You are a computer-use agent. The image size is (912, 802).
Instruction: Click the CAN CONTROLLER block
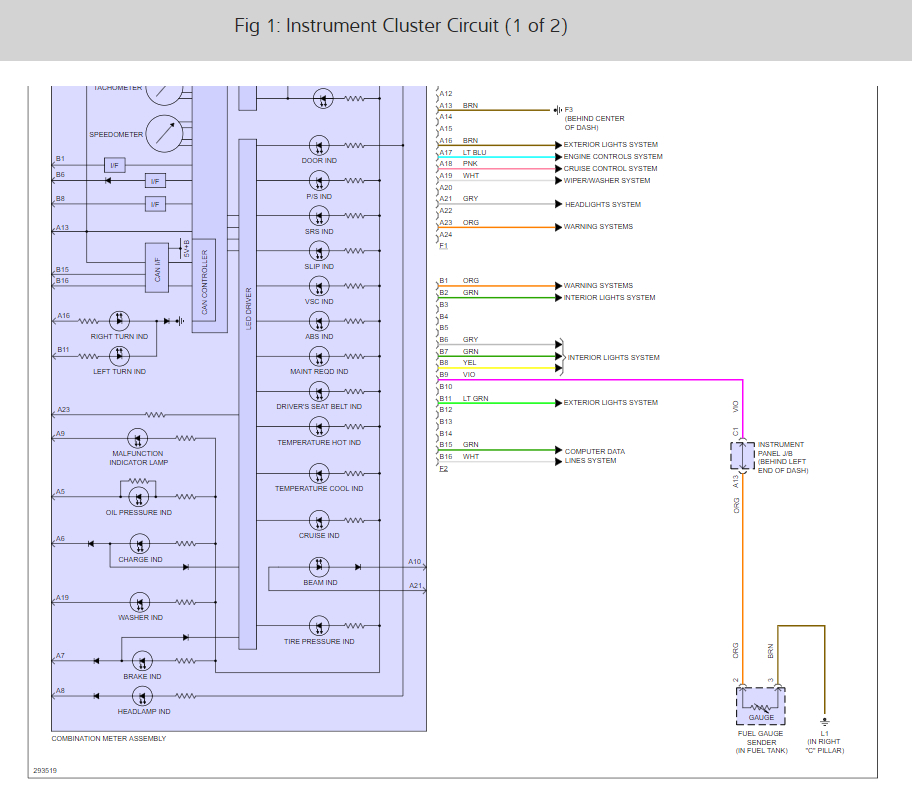204,280
